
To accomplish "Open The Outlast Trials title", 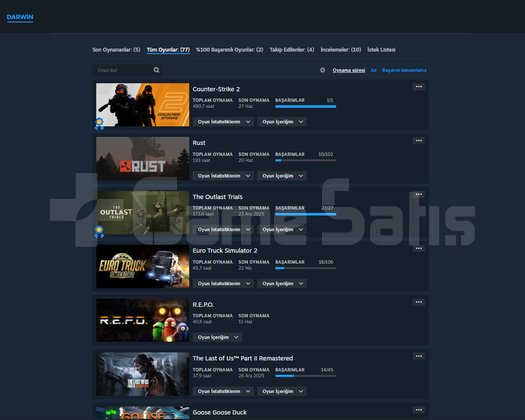I will (x=217, y=197).
